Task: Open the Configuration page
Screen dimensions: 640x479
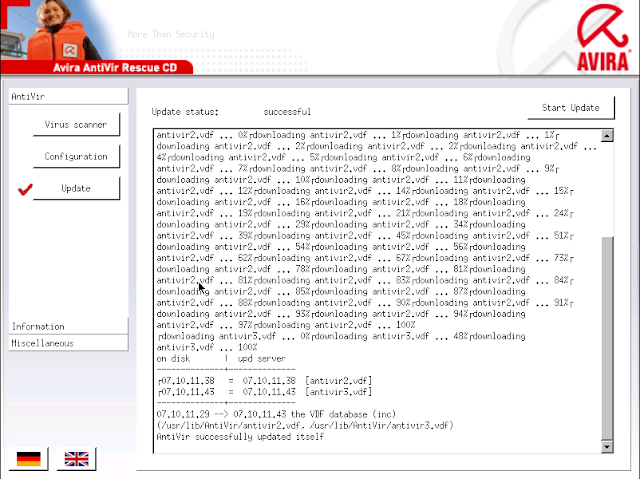Action: [76, 156]
